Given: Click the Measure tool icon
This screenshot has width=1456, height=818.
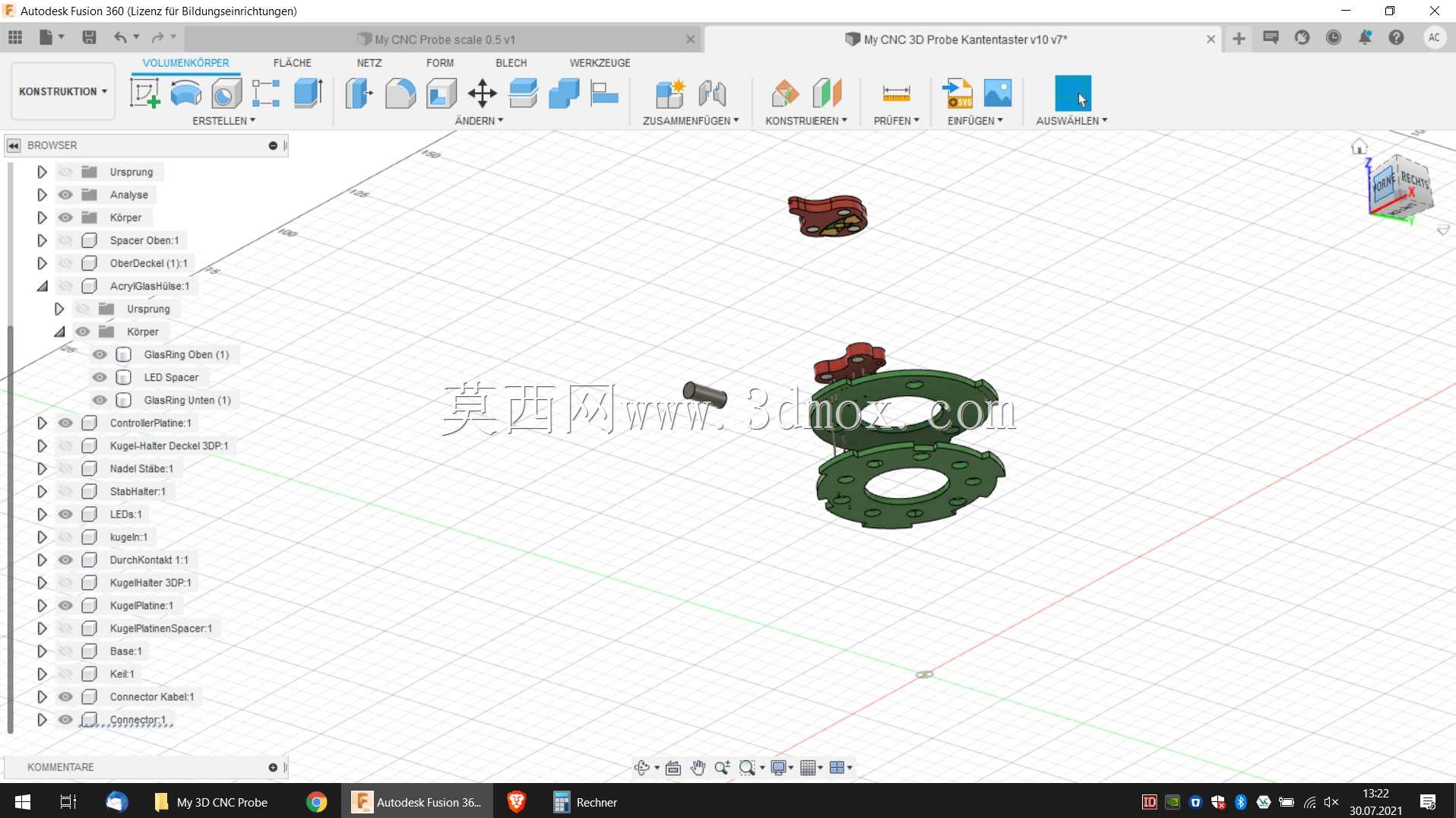Looking at the screenshot, I should click(x=896, y=94).
